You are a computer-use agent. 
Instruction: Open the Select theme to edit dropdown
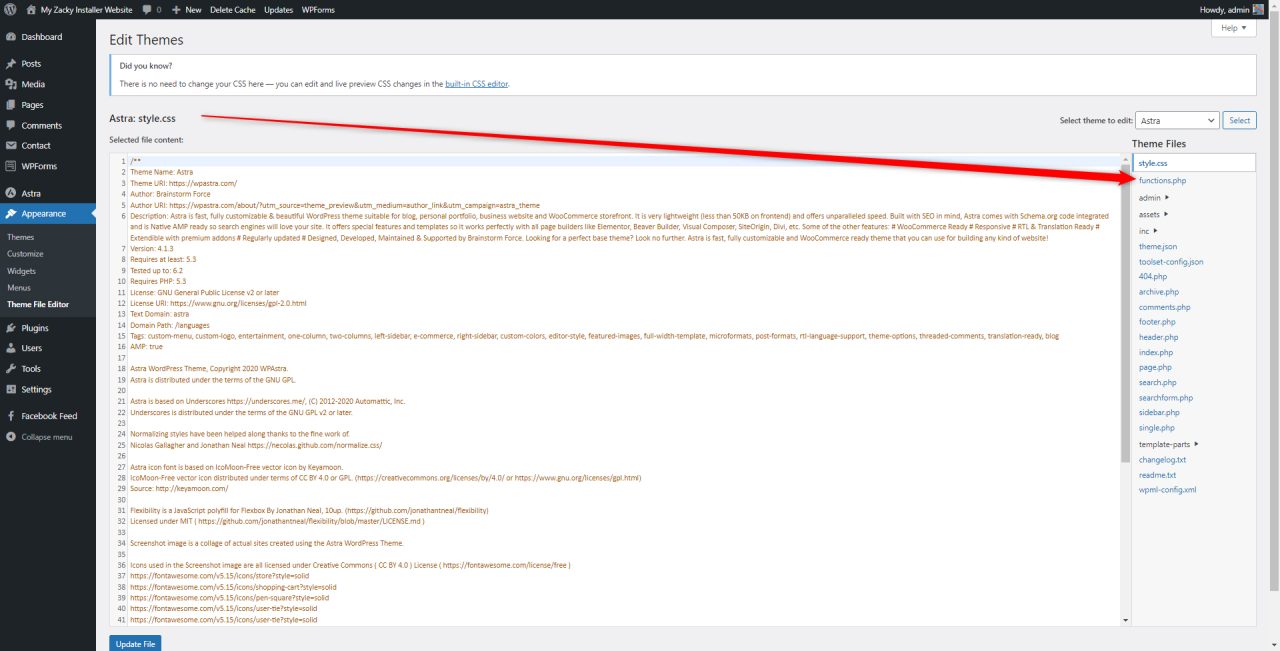(1177, 119)
